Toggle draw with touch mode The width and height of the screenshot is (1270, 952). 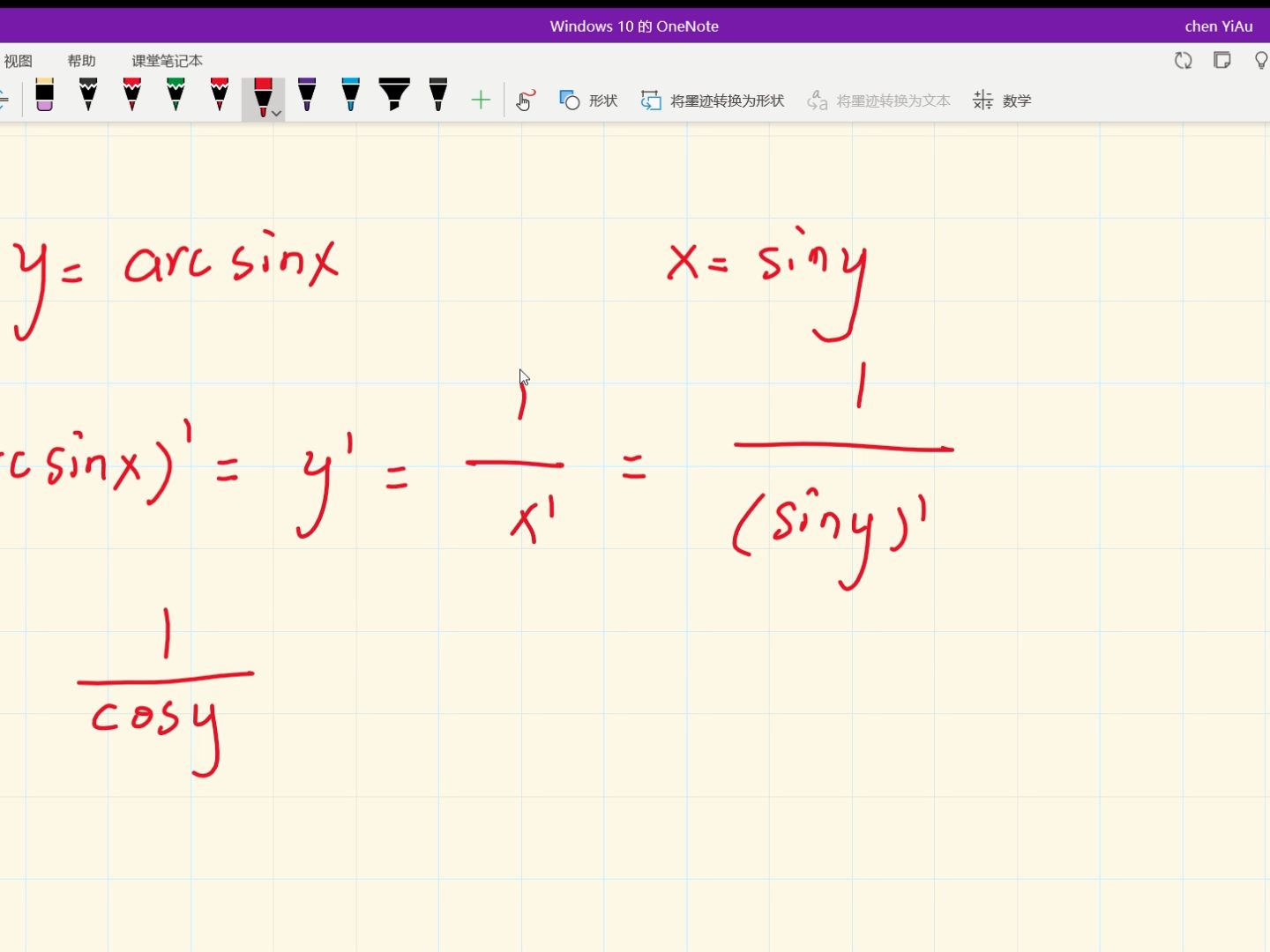coord(526,100)
